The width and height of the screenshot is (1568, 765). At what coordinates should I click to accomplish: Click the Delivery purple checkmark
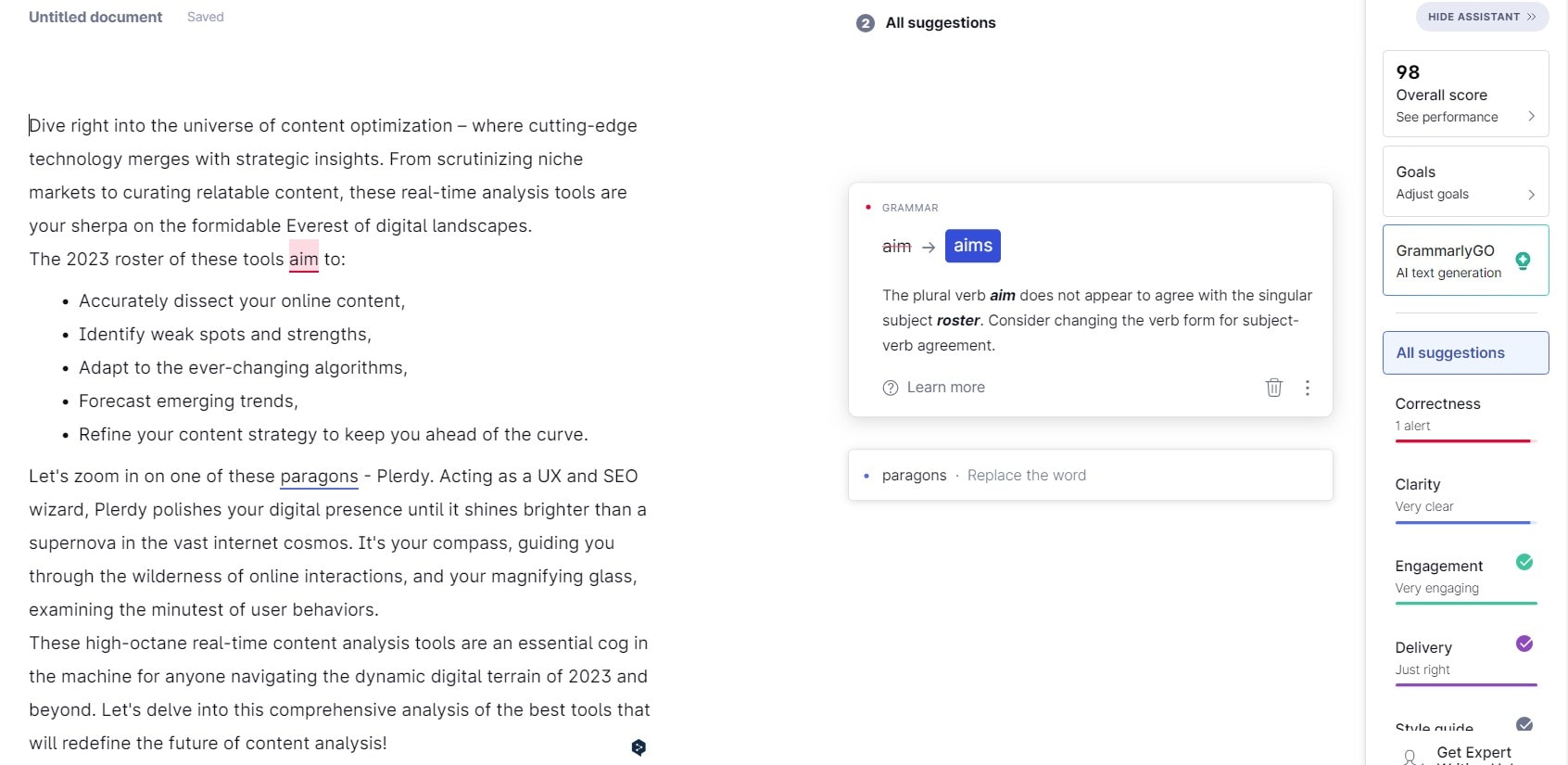click(1524, 644)
